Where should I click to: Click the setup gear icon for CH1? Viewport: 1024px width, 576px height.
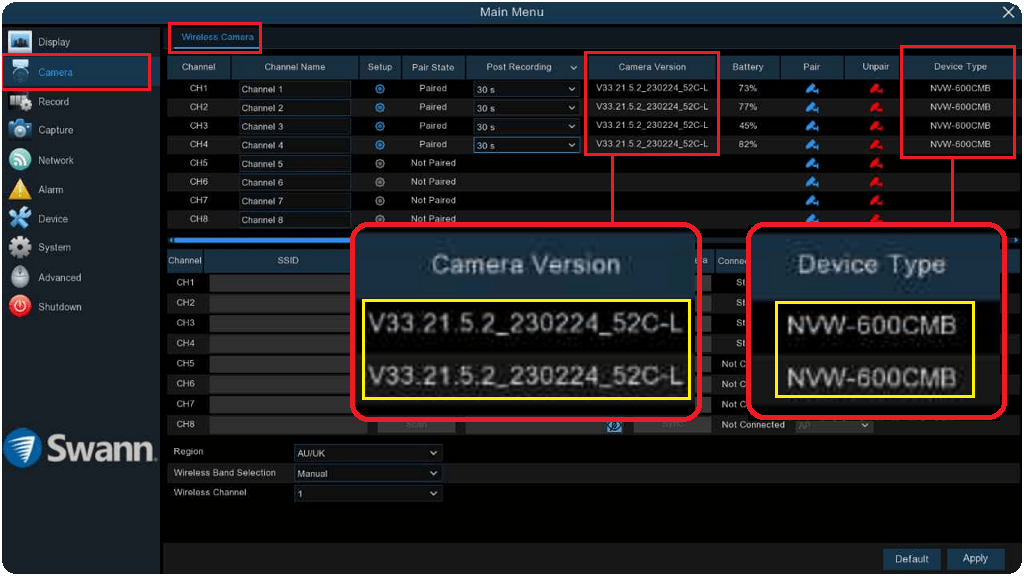[x=380, y=89]
